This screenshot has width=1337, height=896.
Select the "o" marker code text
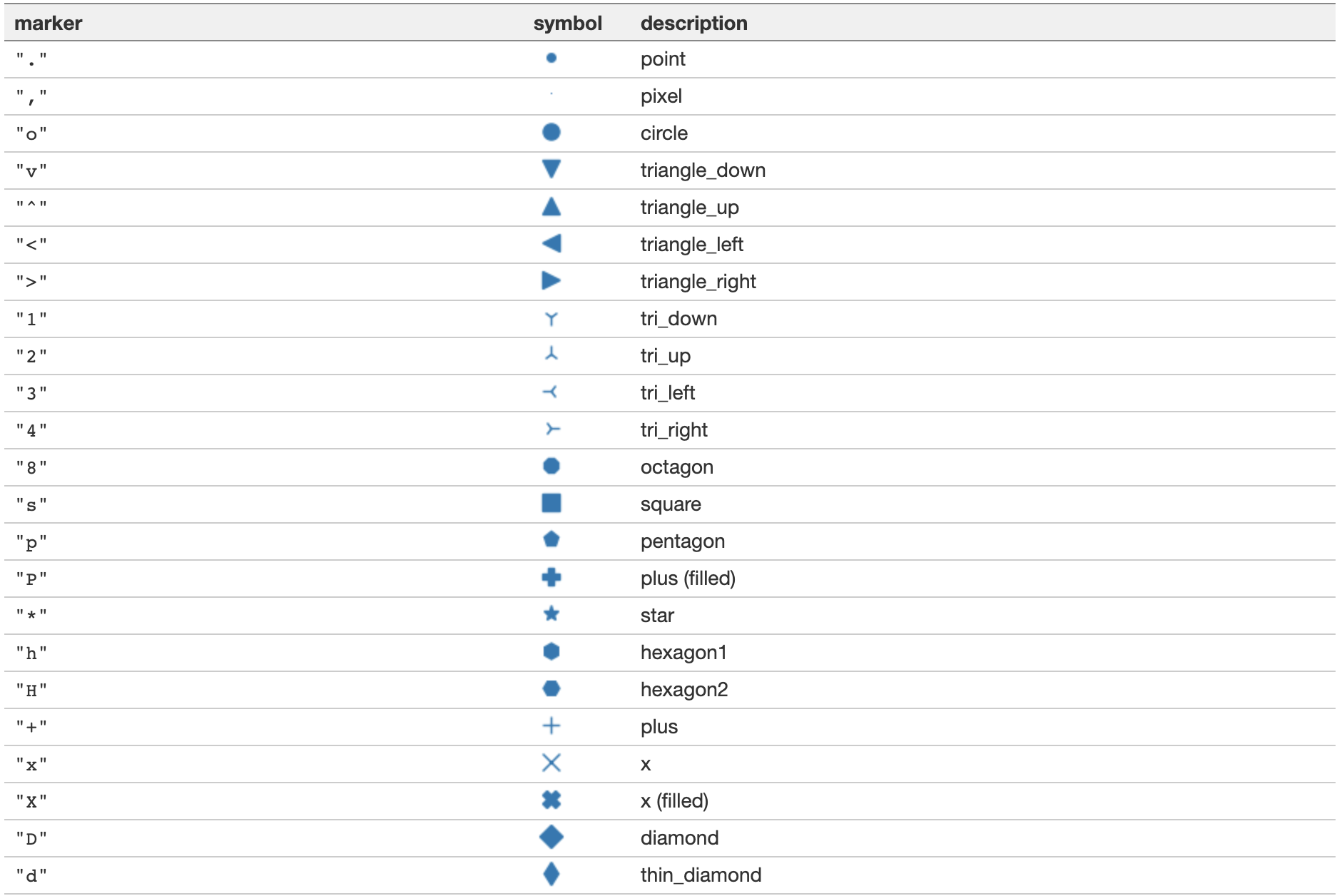click(x=33, y=133)
